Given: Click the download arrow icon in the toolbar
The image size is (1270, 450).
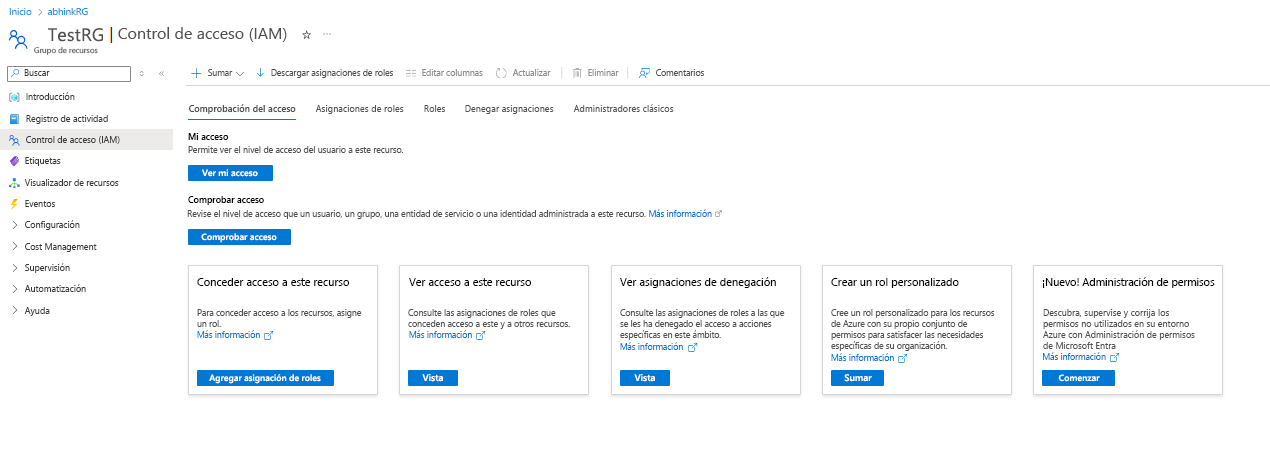Looking at the screenshot, I should [260, 73].
